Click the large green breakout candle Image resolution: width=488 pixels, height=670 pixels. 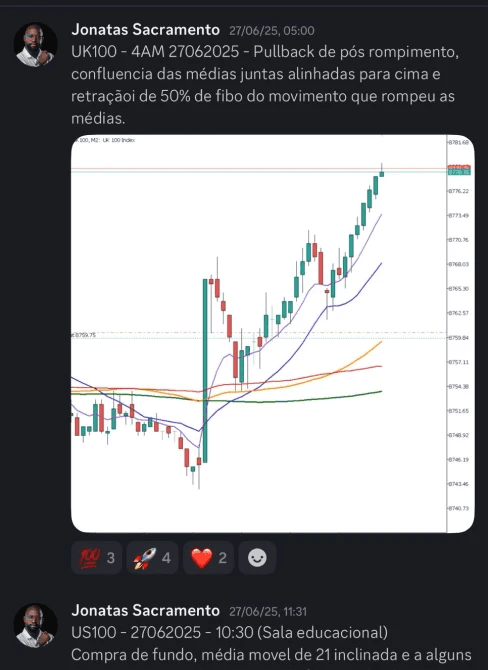point(205,370)
